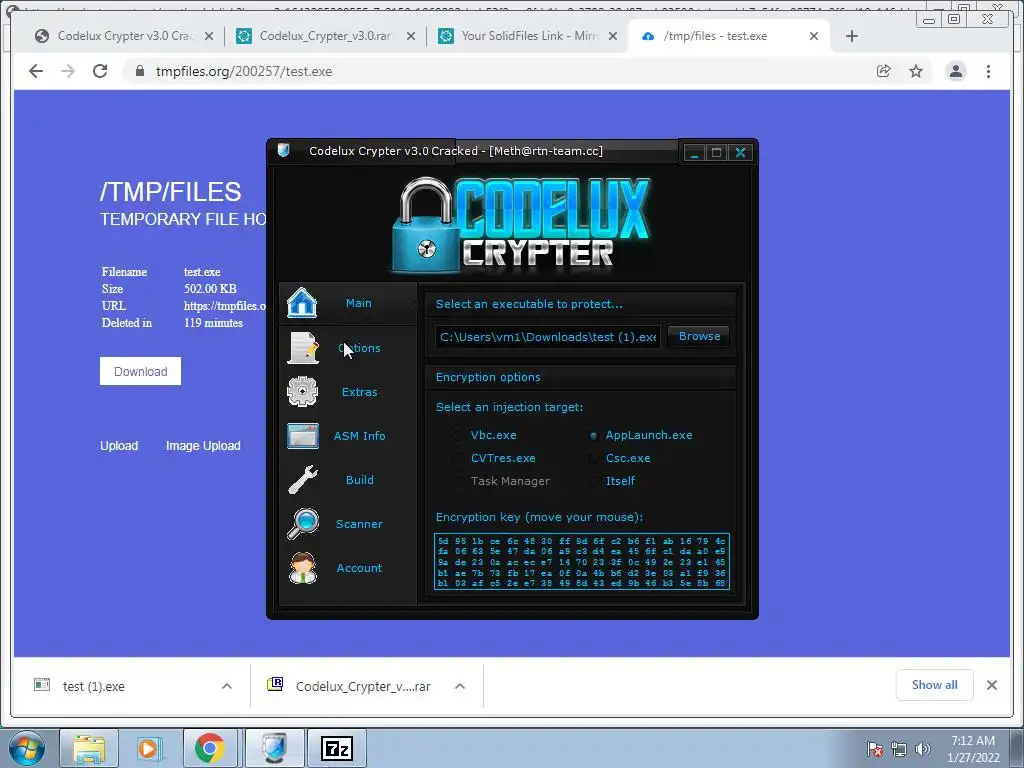This screenshot has width=1024, height=768.
Task: Click the Chrome forward arrow
Action: [x=68, y=71]
